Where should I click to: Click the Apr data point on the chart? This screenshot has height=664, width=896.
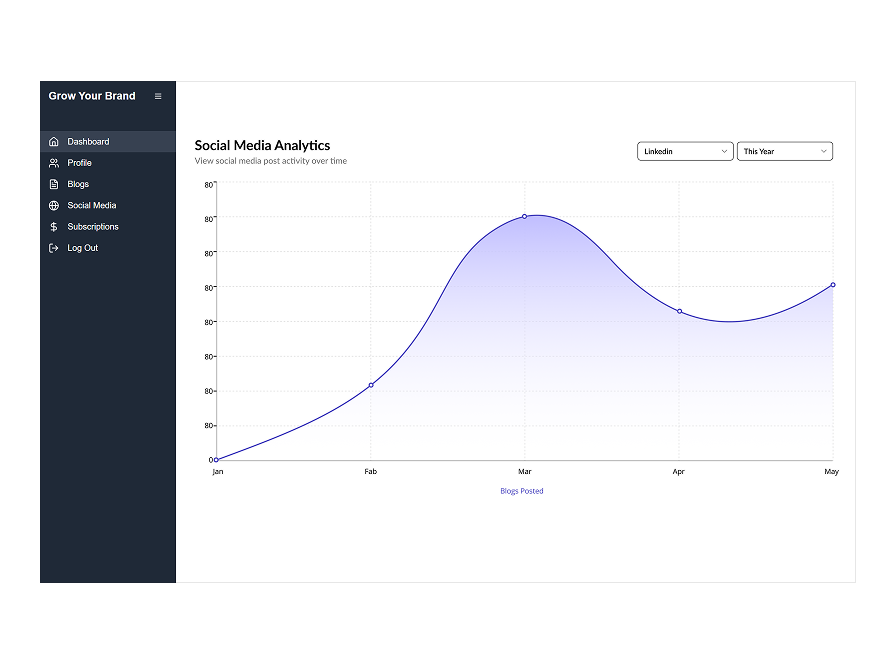(679, 311)
